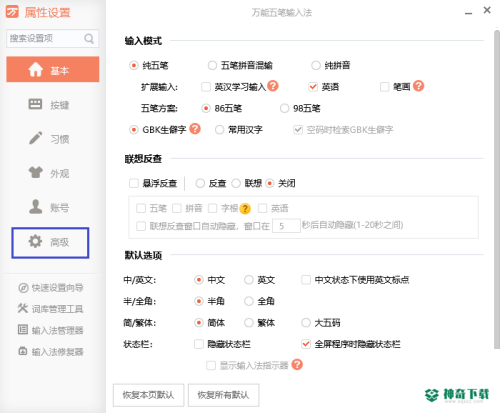
Task: Enable 显示输入法指示器 checkbox
Action: click(211, 365)
